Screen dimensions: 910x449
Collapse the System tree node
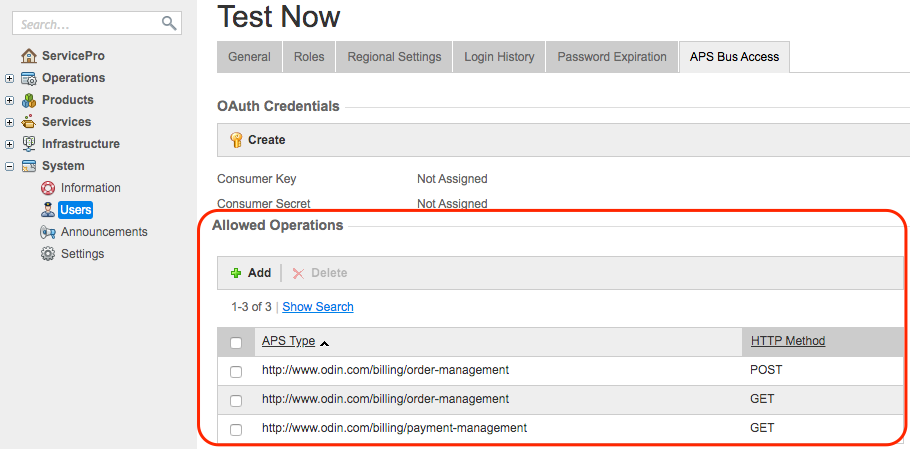click(x=9, y=166)
